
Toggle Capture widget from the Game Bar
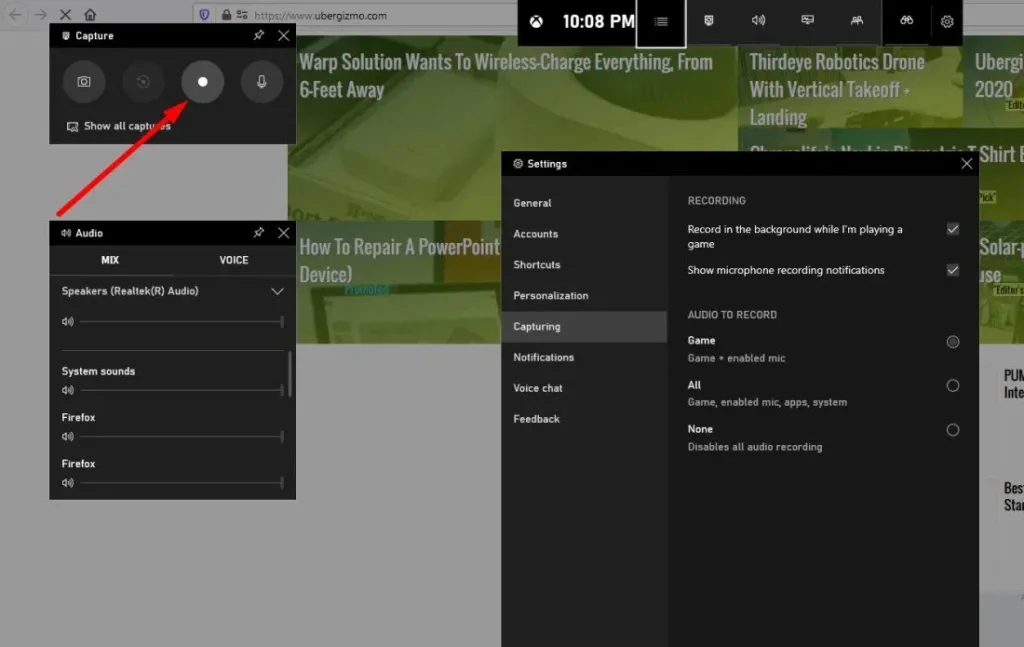709,21
